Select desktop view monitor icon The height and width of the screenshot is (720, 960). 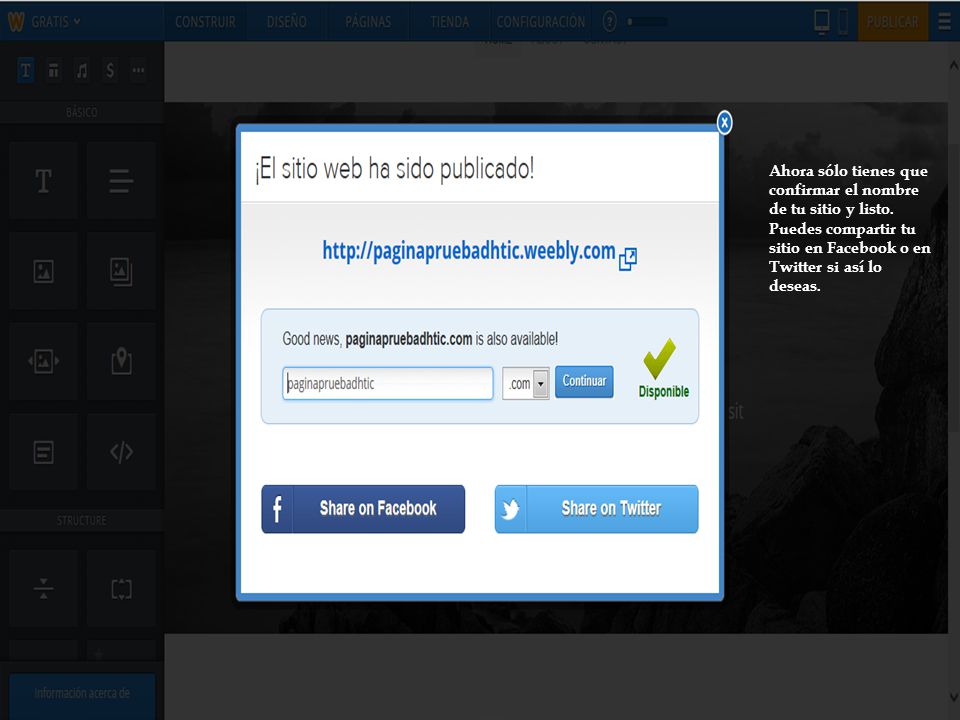click(x=822, y=21)
